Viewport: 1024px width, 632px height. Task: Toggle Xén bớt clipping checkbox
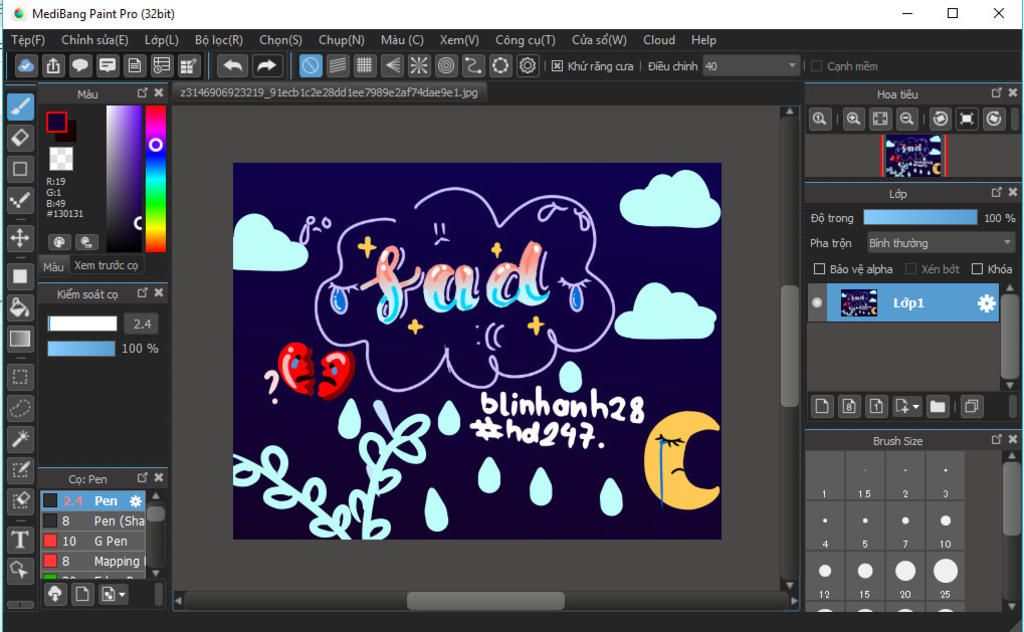pos(911,269)
